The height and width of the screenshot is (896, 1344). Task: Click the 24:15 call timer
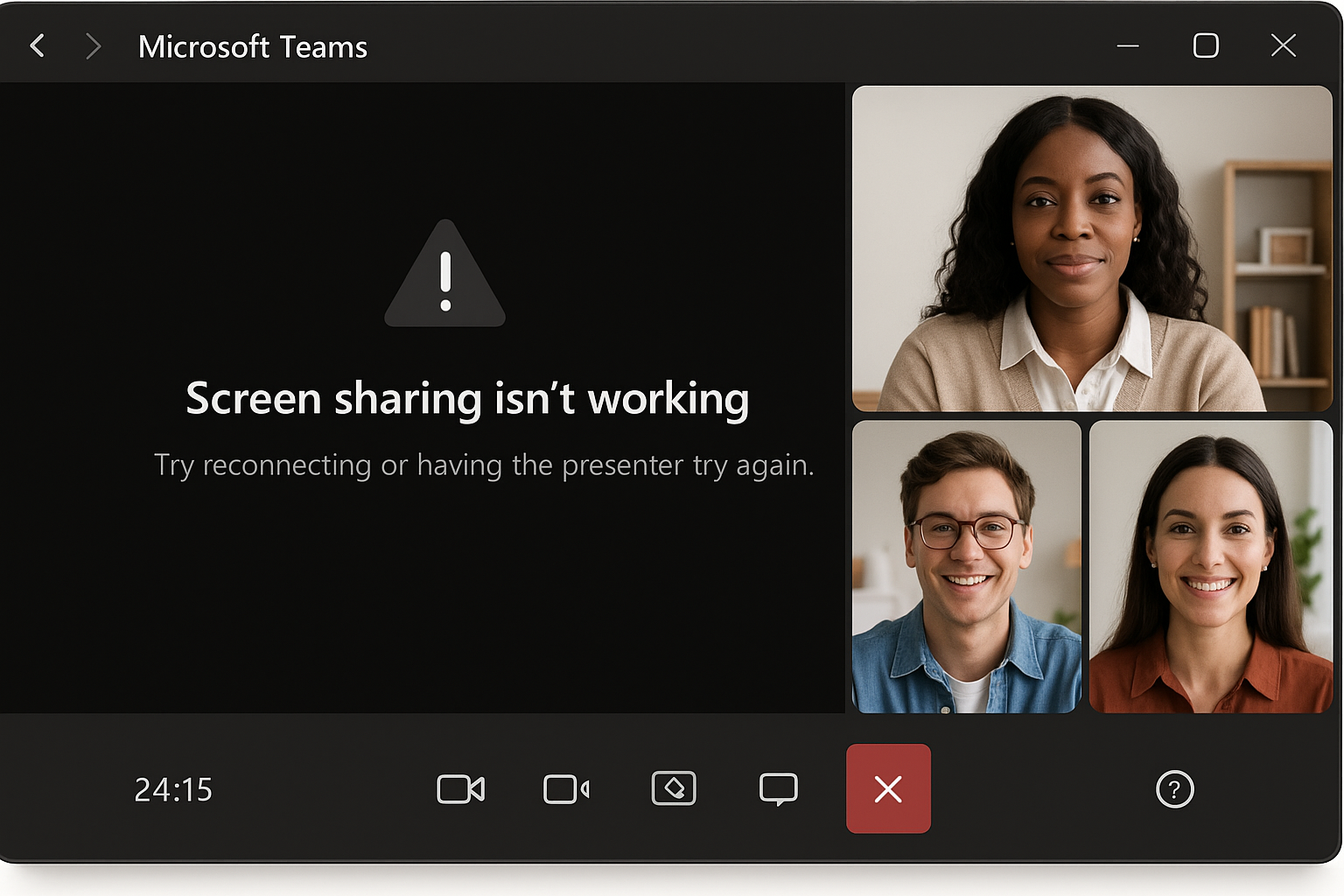click(x=173, y=790)
